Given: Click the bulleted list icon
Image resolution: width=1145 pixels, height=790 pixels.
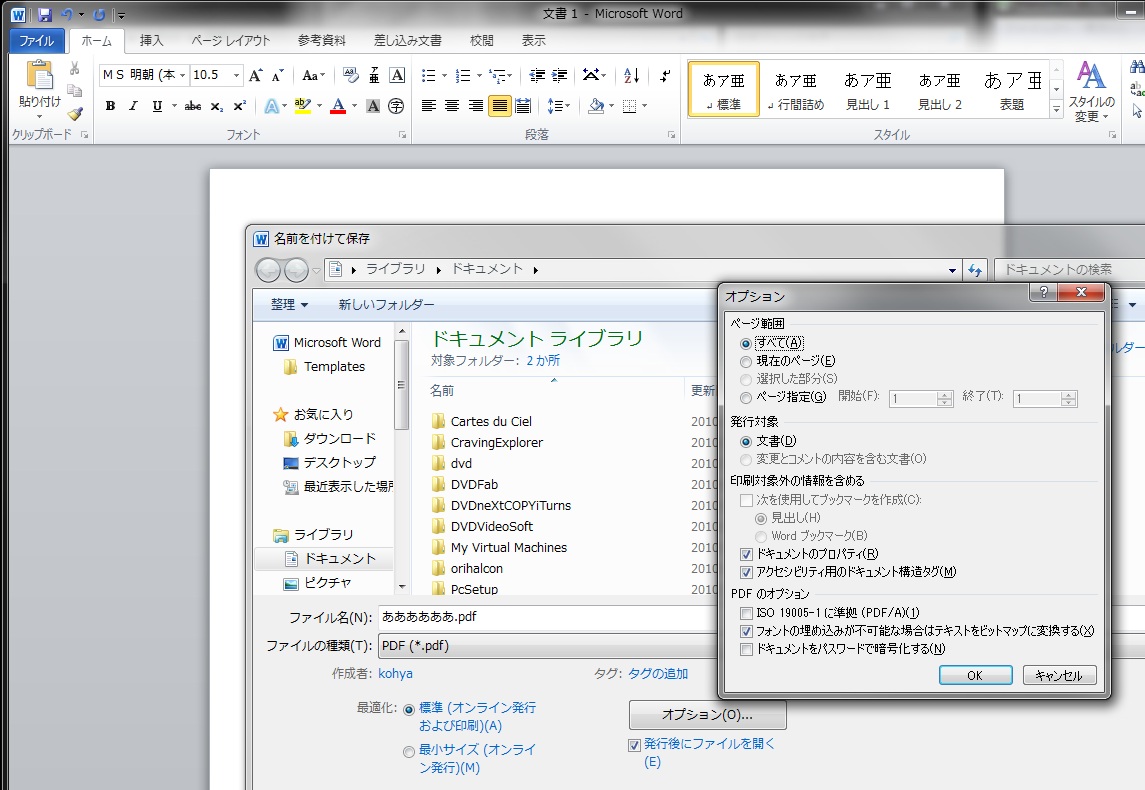Looking at the screenshot, I should click(429, 75).
